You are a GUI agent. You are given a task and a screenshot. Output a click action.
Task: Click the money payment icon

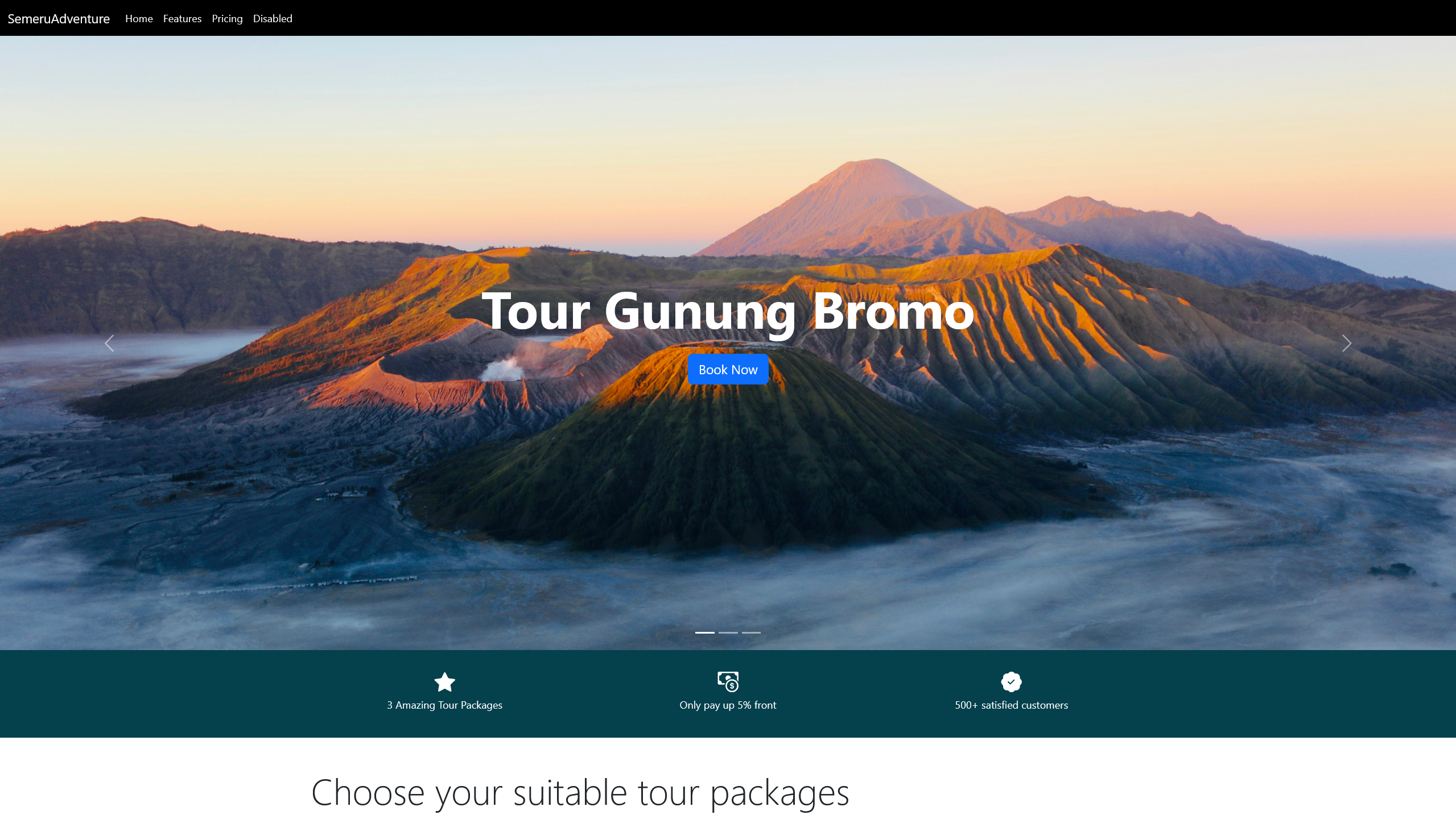[x=728, y=681]
